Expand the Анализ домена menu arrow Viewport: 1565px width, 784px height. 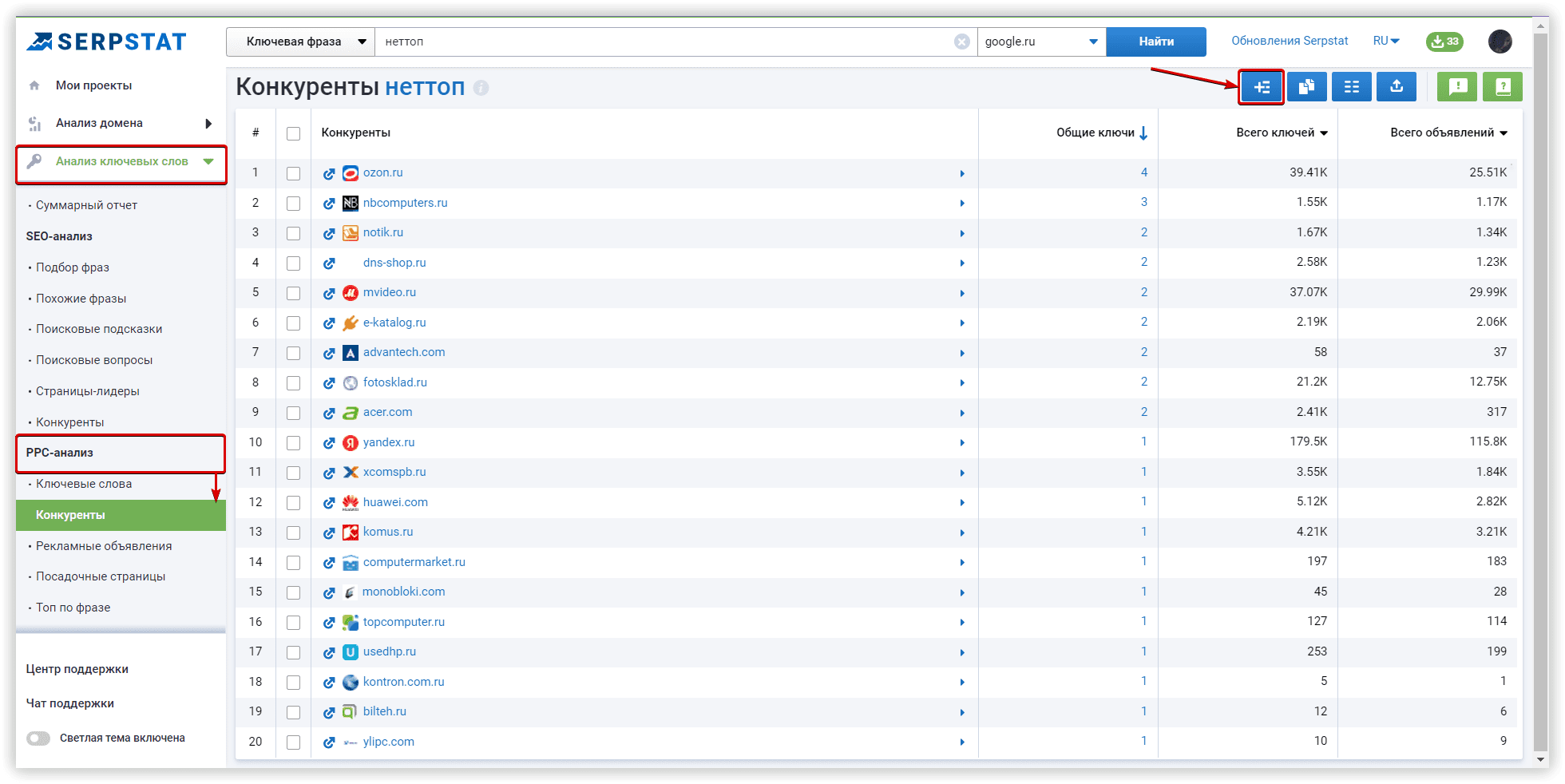tap(208, 124)
